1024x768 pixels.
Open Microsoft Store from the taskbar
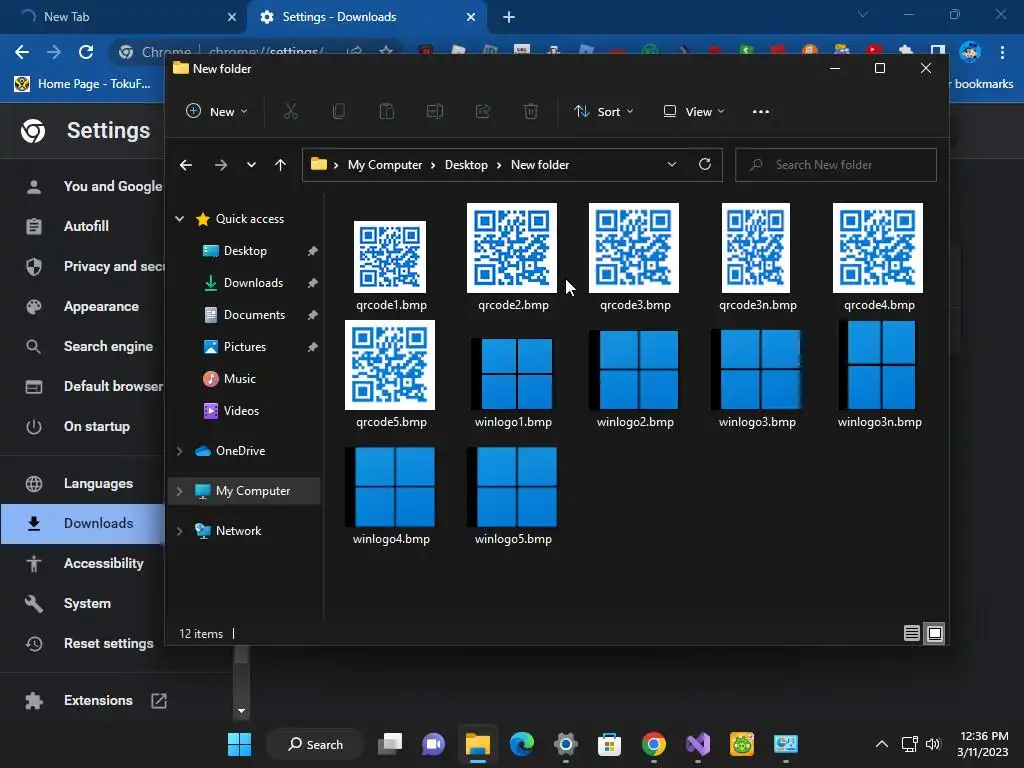click(609, 744)
